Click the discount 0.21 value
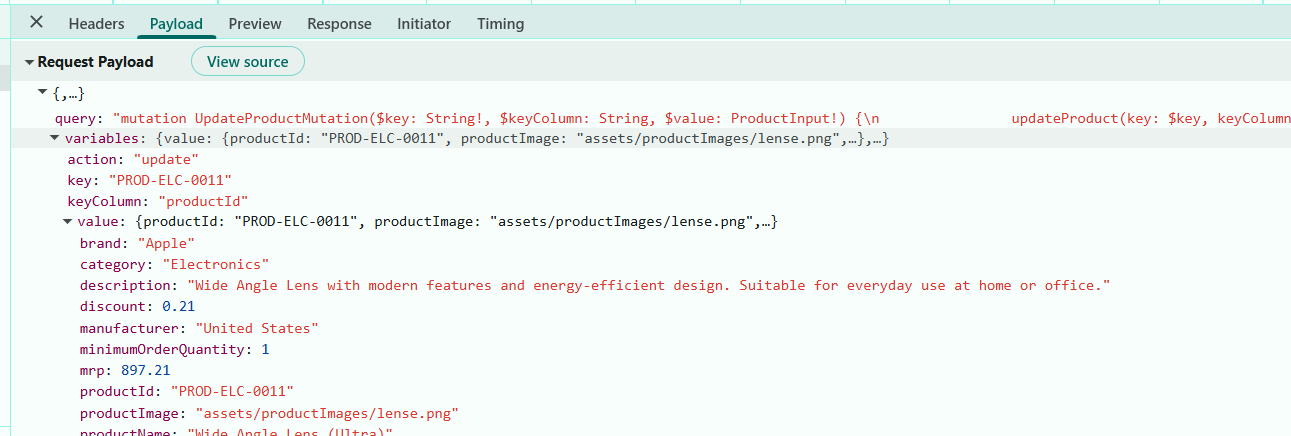Screen dimensions: 1291x436 [x=178, y=307]
